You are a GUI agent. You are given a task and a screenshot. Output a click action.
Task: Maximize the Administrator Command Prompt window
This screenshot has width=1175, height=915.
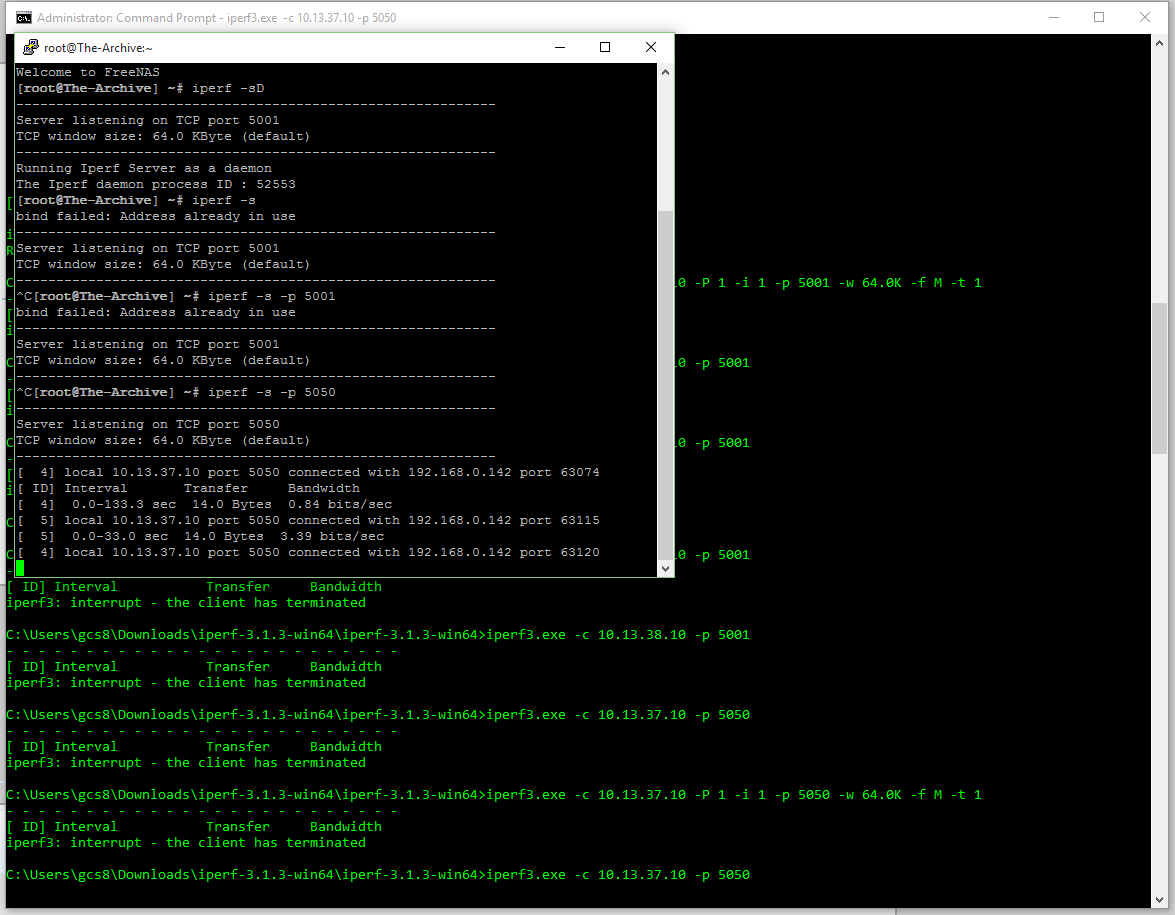(1099, 17)
